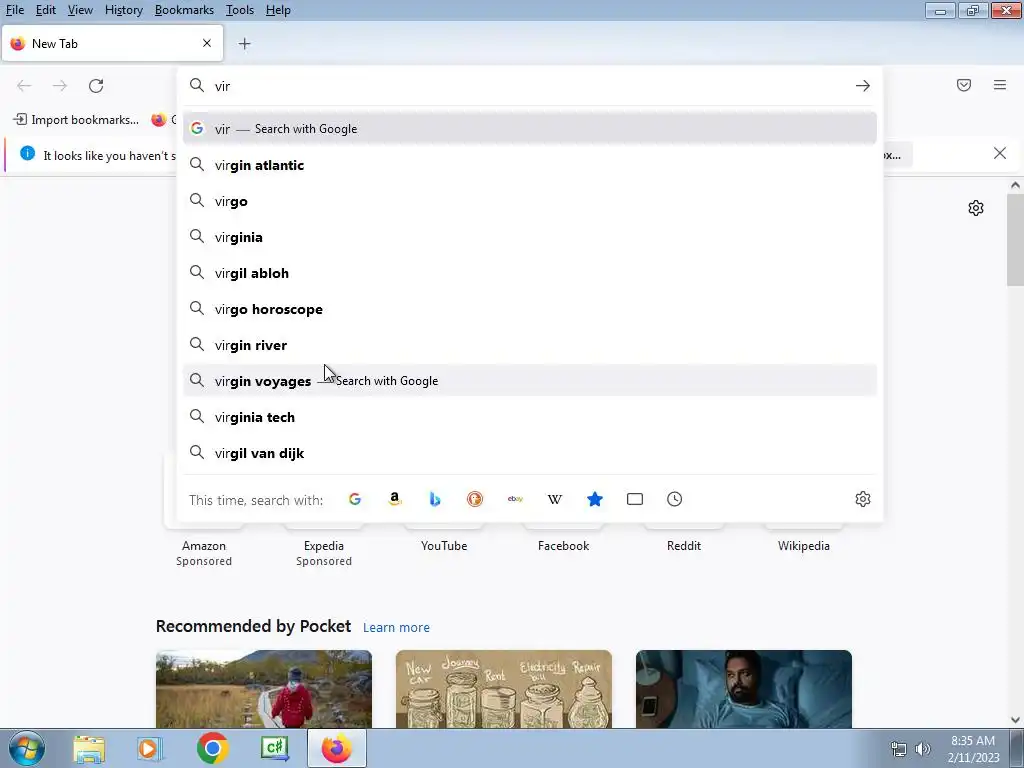The width and height of the screenshot is (1024, 768).
Task: Open the Pocket story with hiker photo
Action: click(x=264, y=689)
